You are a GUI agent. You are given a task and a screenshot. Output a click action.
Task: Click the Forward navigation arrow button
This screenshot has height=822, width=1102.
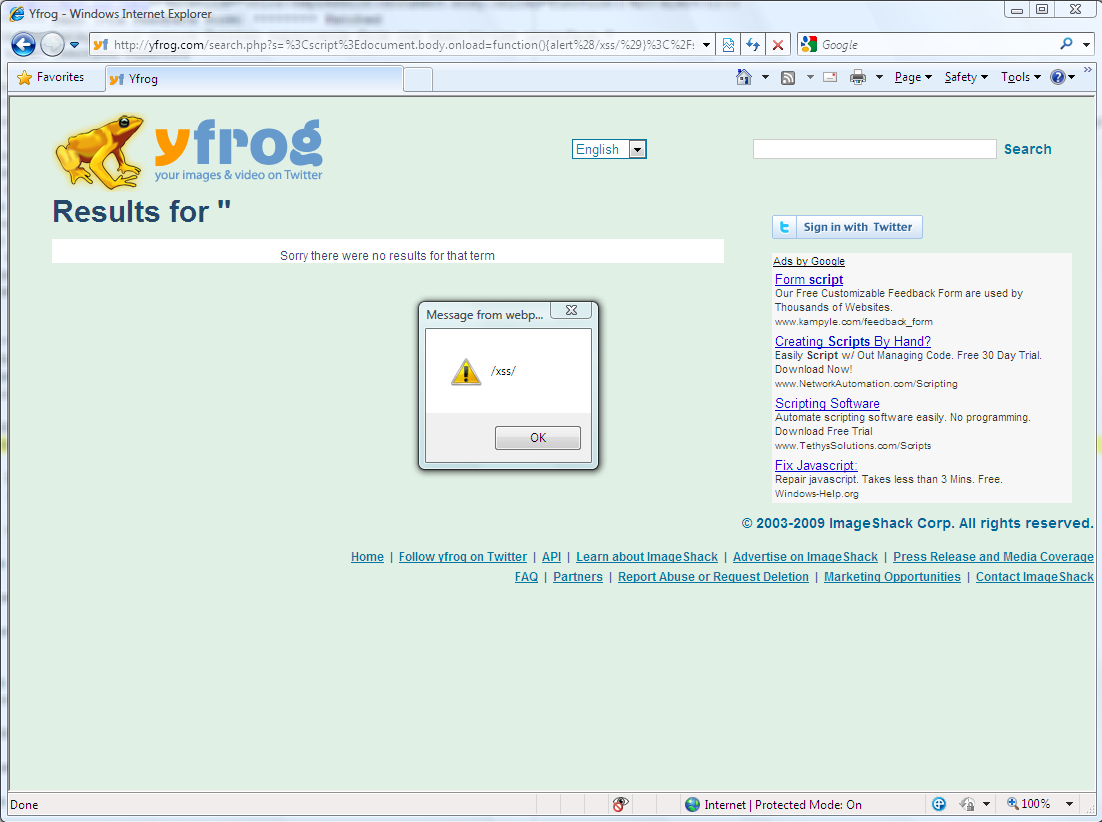[52, 44]
